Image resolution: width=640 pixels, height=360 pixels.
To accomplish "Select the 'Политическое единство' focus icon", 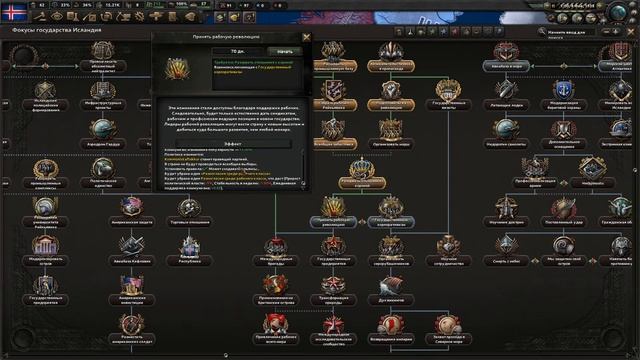I will coord(103,168).
